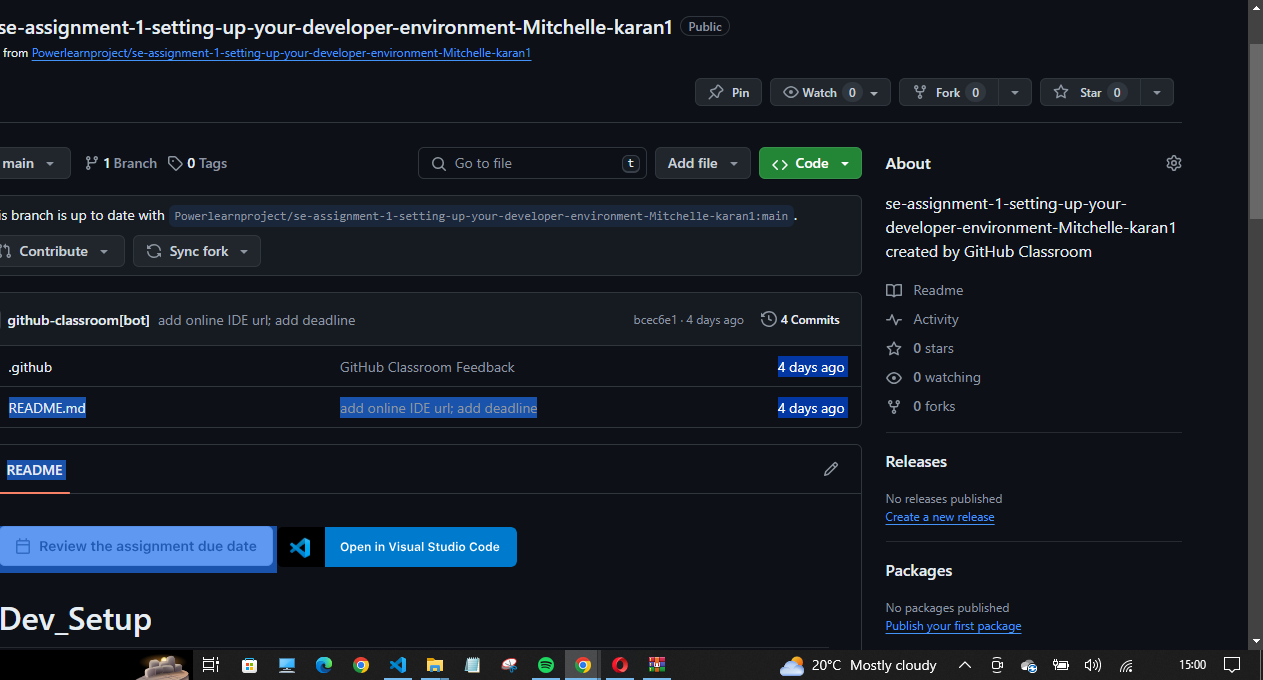Open repository settings gear in About
This screenshot has width=1263, height=680.
point(1174,163)
